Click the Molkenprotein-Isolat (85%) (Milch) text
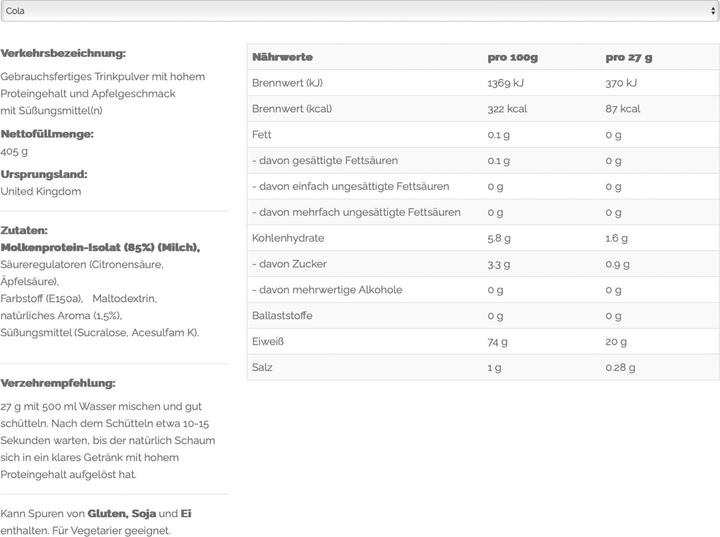This screenshot has height=537, width=720. pos(100,247)
